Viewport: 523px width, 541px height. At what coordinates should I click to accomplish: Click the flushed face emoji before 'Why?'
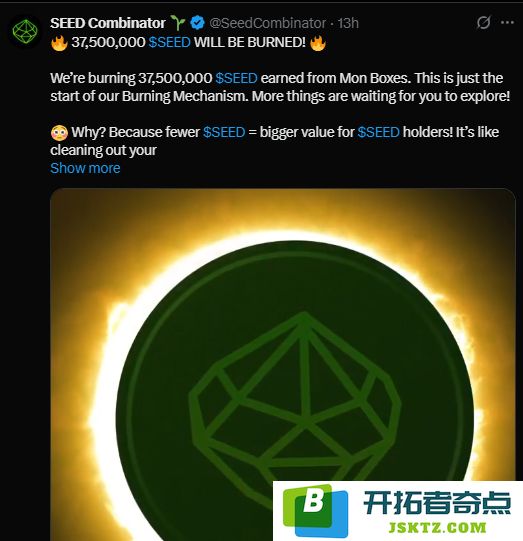(59, 132)
